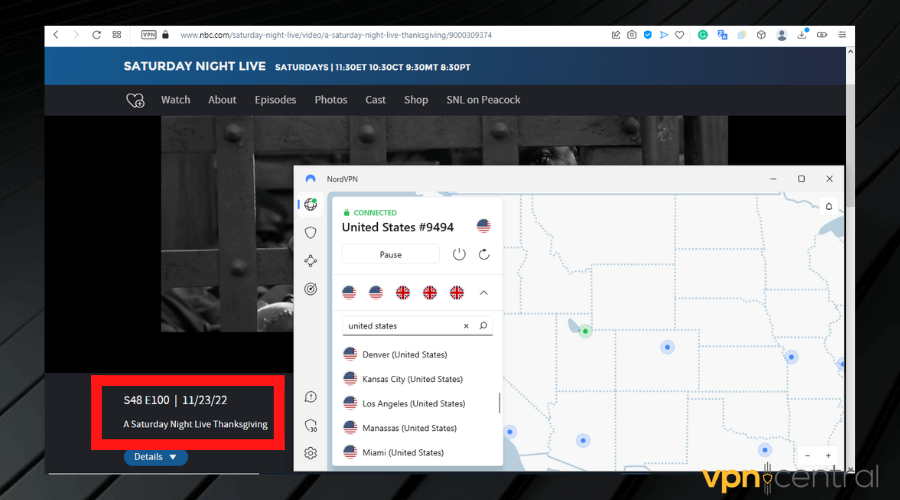
Task: Select the first recent UK flag connection
Action: click(x=403, y=293)
